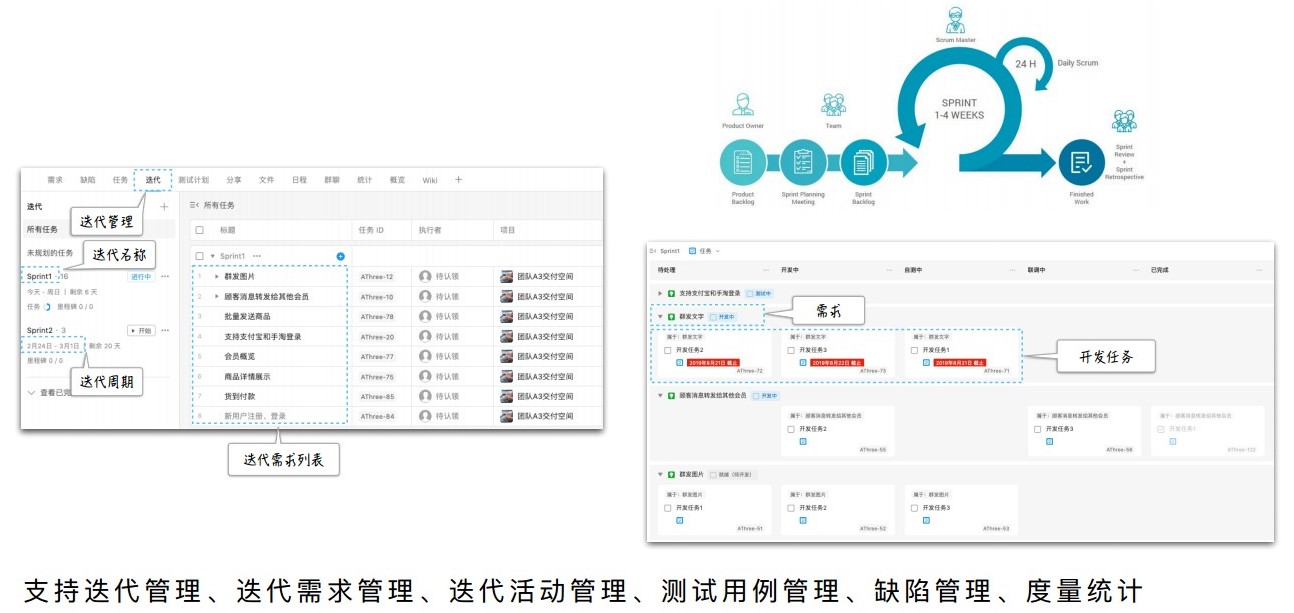The width and height of the screenshot is (1294, 613).
Task: Check the checkbox for 开发任务3 in card AThree-56
Action: 1038,429
